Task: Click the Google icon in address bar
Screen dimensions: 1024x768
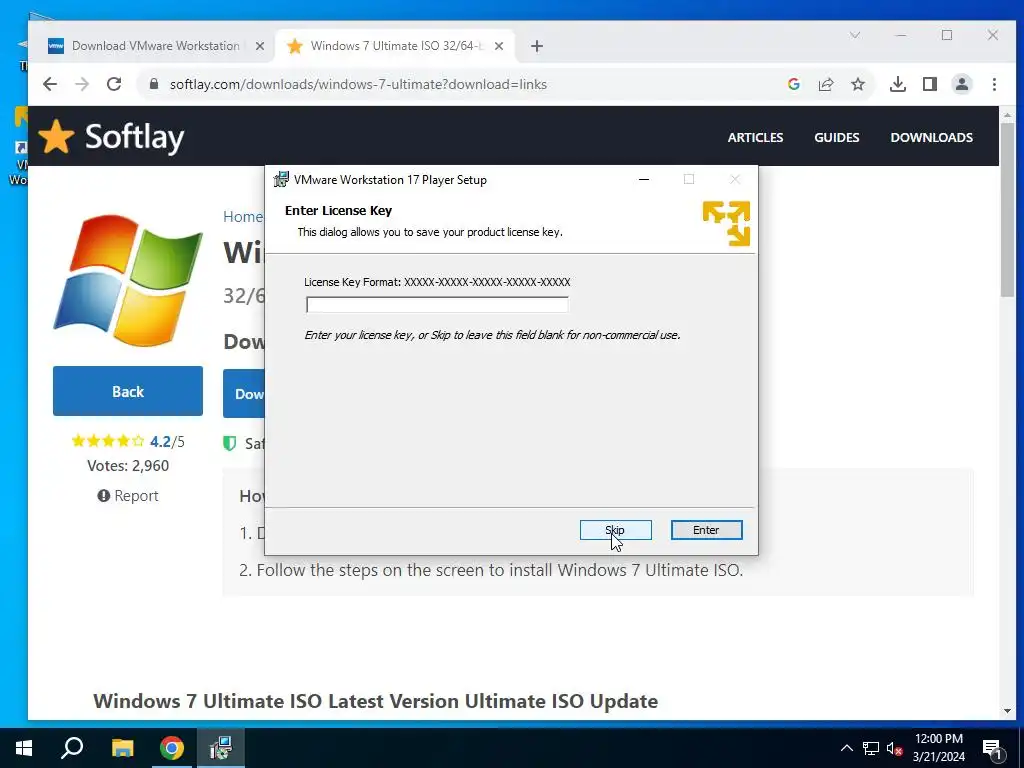Action: (x=794, y=84)
